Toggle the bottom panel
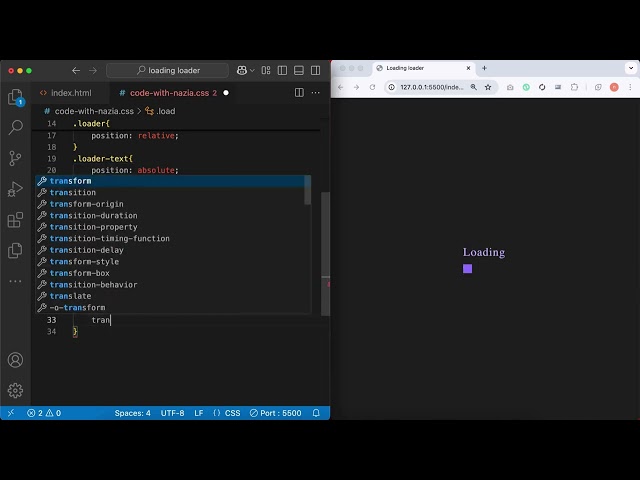The width and height of the screenshot is (640, 480). tap(299, 71)
